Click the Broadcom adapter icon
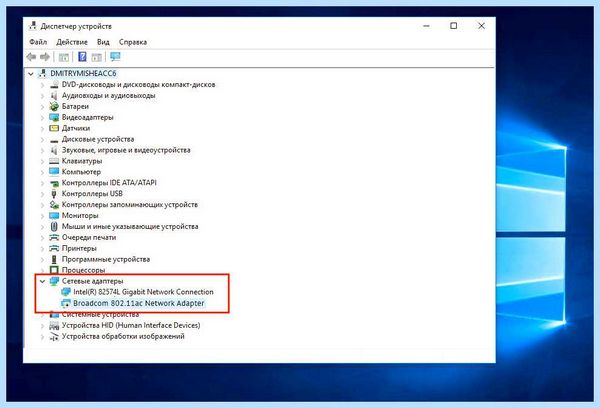This screenshot has width=600, height=408. click(66, 303)
